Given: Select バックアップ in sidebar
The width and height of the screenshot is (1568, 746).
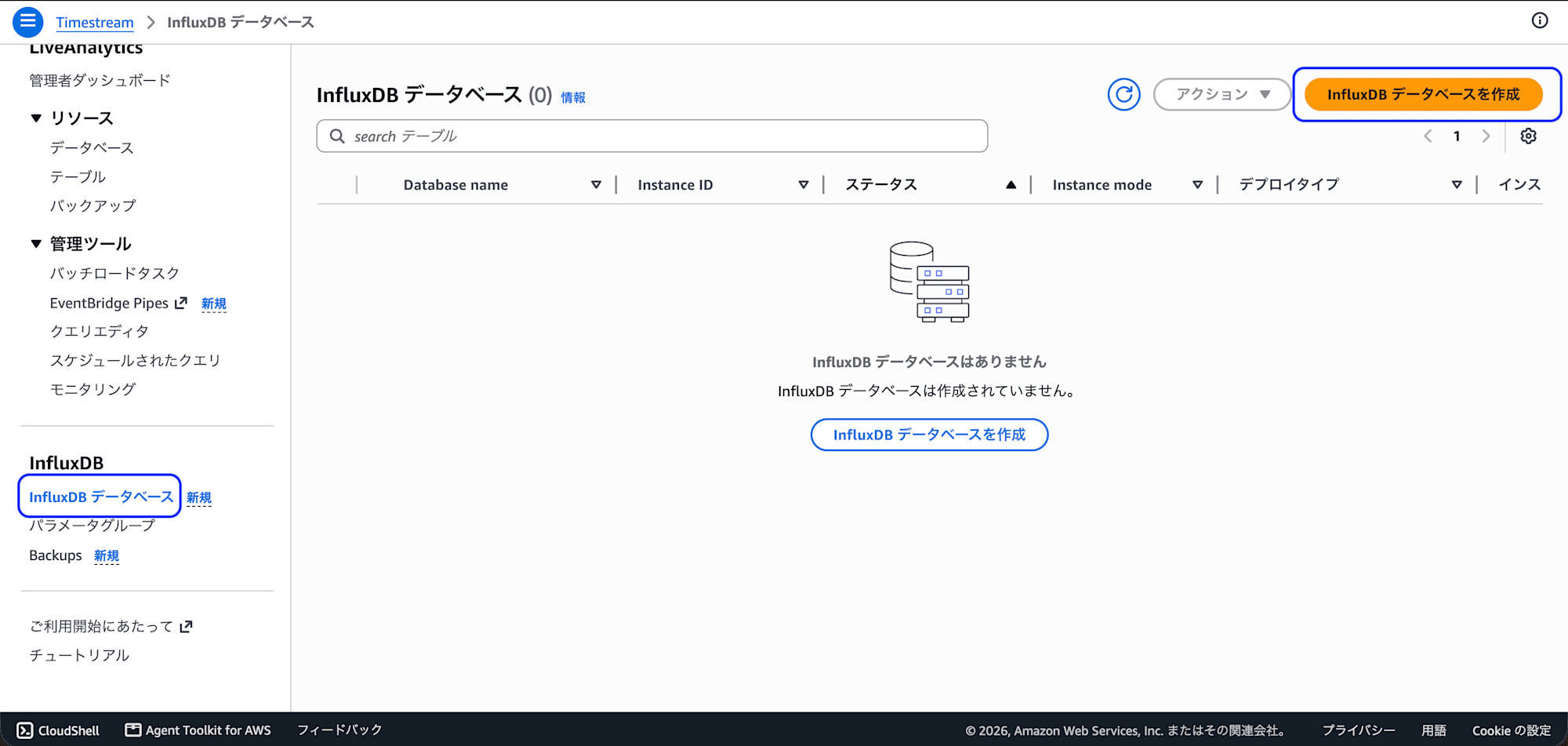Looking at the screenshot, I should tap(93, 206).
